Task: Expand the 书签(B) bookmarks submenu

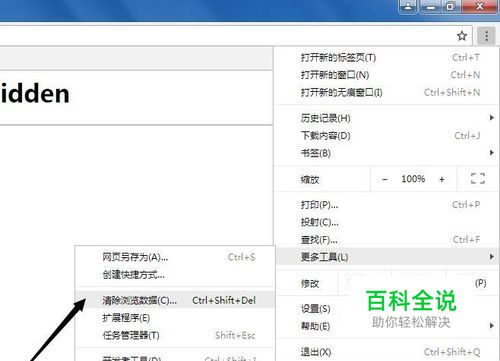Action: [387, 153]
